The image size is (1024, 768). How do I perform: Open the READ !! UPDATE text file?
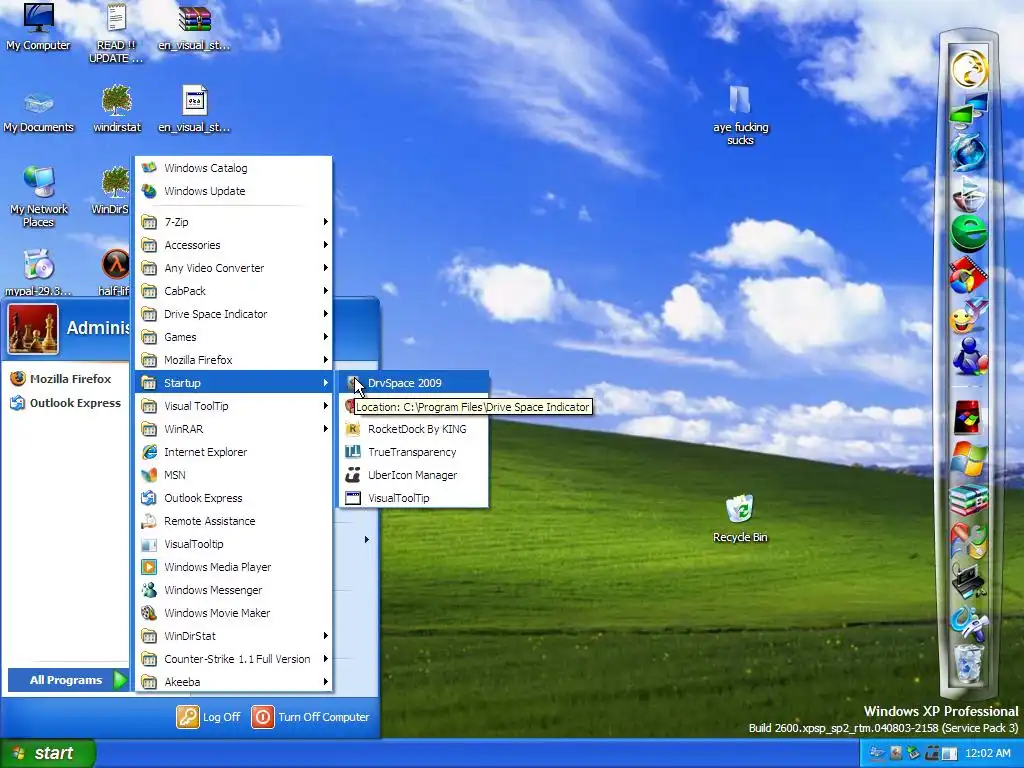[116, 33]
